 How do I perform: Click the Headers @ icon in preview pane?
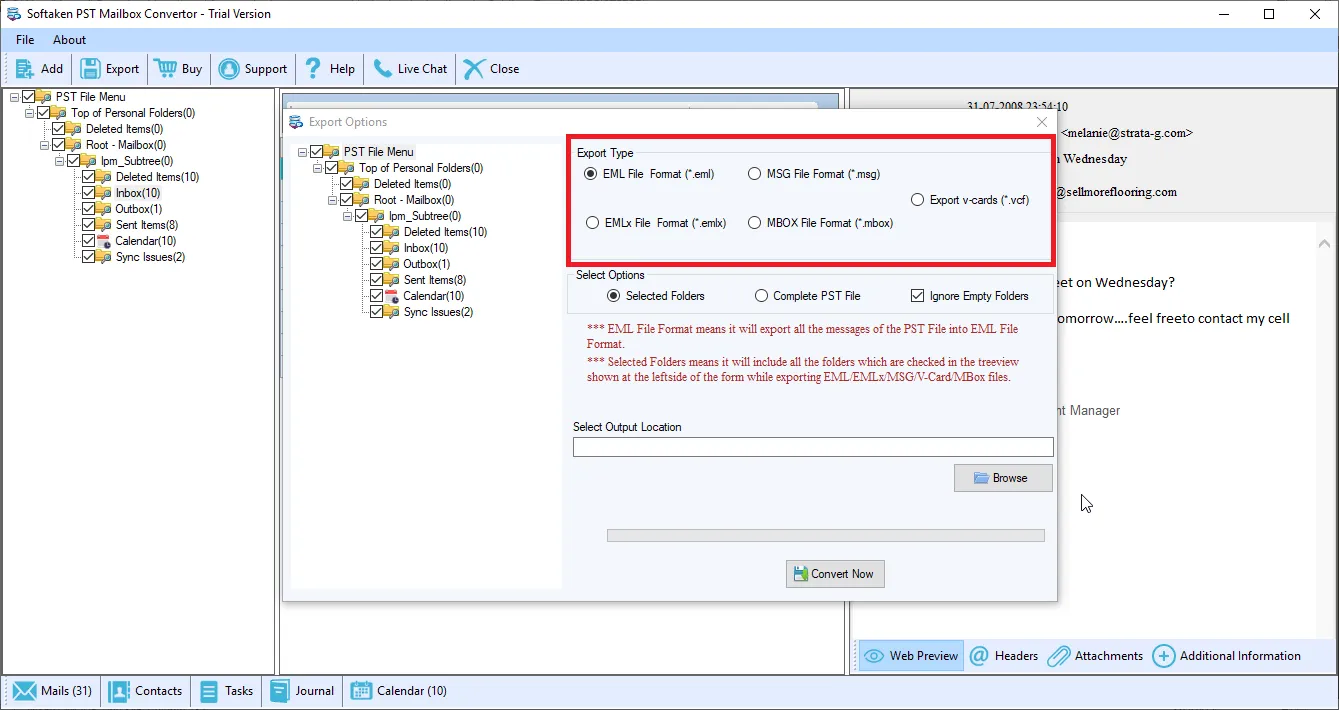click(x=979, y=656)
